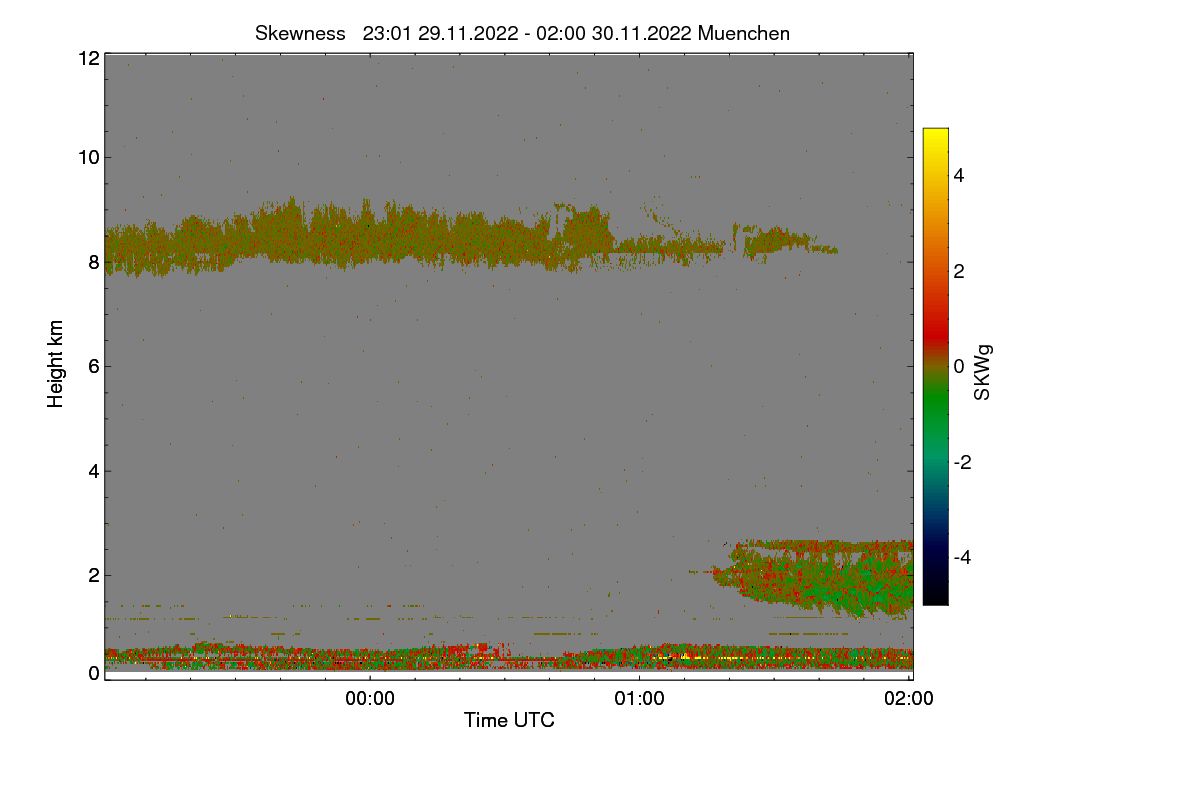
Task: Click the height axis tick label 4
Action: pyautogui.click(x=94, y=470)
